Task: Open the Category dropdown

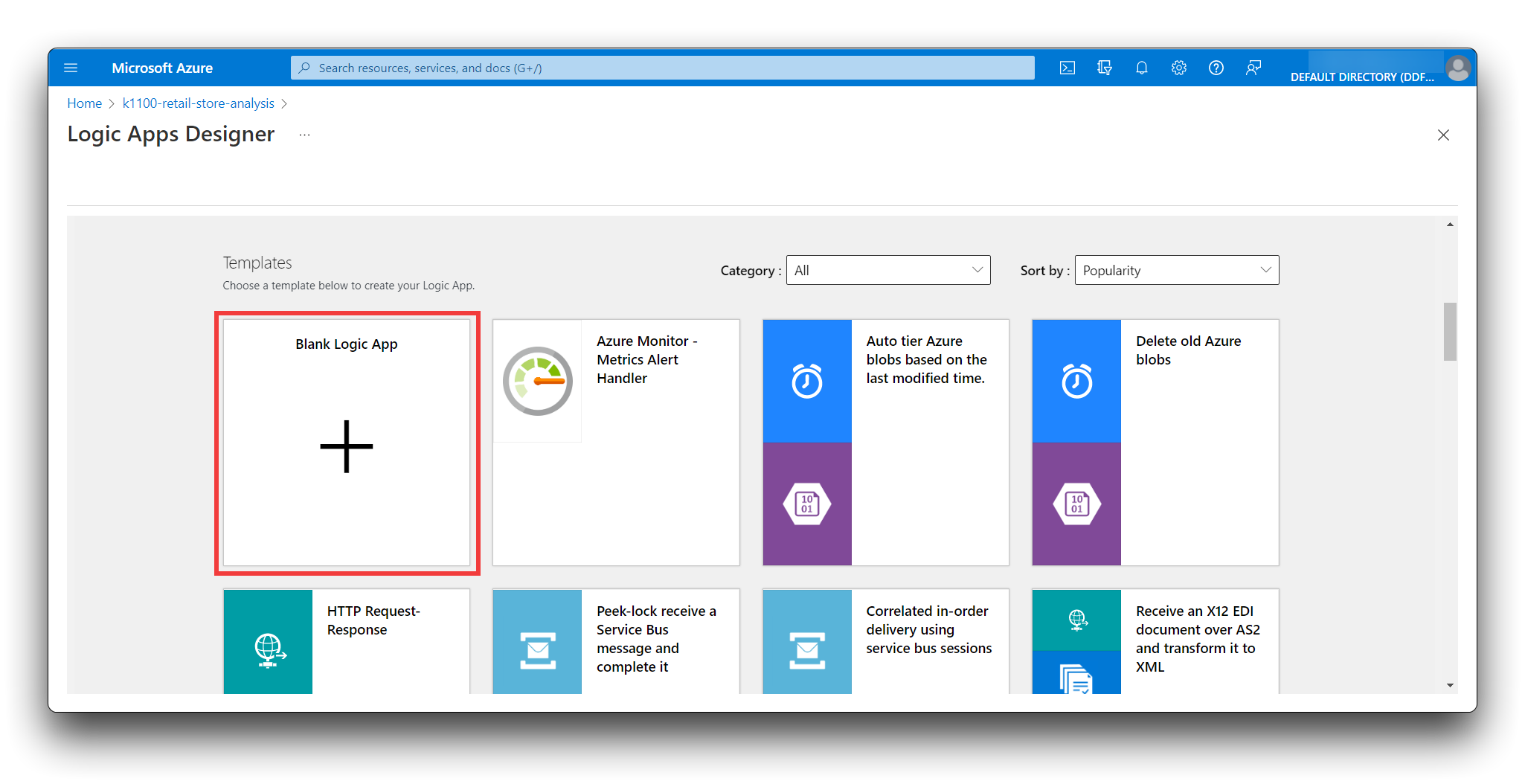Action: tap(888, 270)
